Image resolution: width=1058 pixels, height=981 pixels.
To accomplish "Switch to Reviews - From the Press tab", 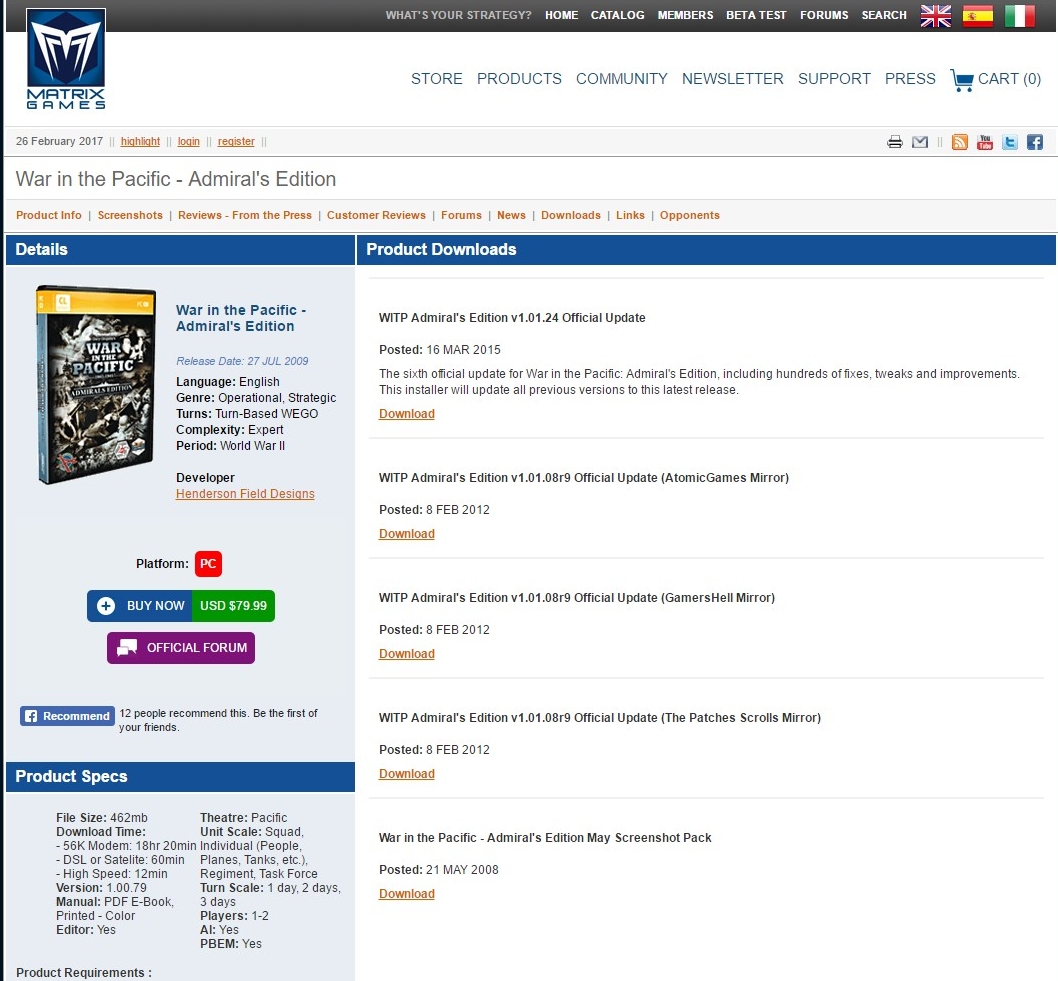I will 245,215.
